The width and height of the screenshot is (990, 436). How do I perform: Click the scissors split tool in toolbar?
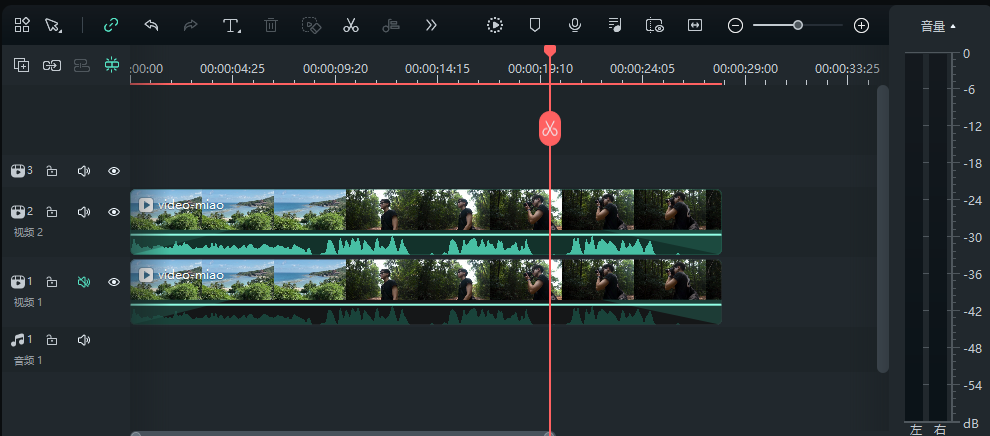[x=350, y=25]
